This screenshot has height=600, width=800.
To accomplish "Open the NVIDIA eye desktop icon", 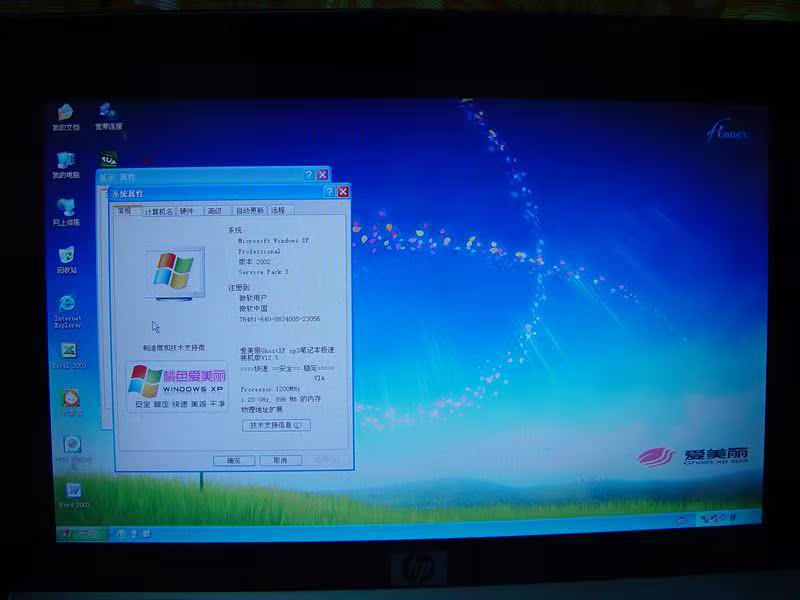I will [108, 159].
